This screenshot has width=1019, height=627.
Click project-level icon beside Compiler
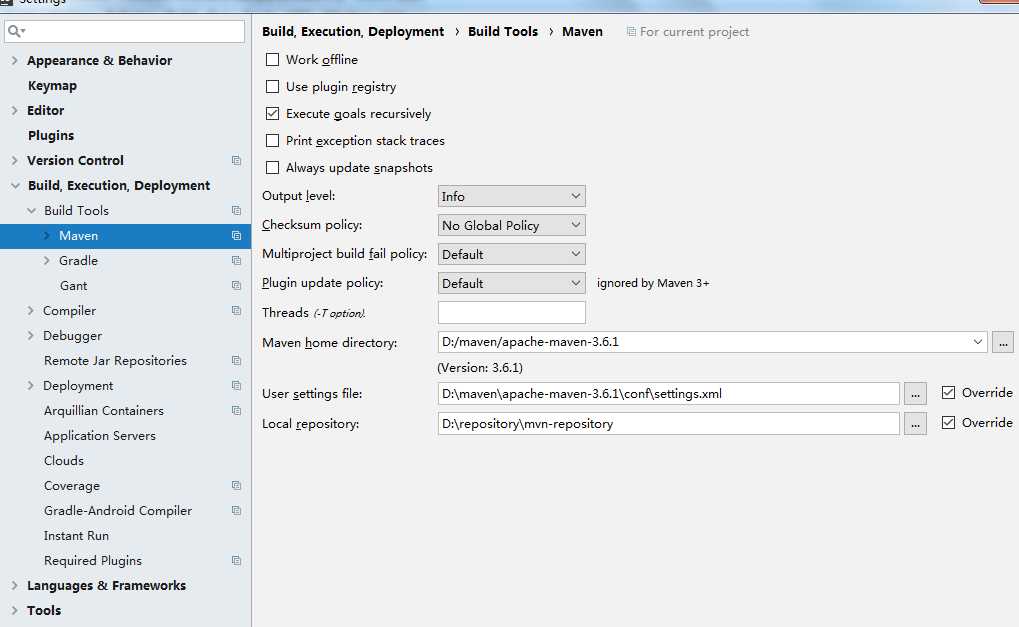pos(237,311)
